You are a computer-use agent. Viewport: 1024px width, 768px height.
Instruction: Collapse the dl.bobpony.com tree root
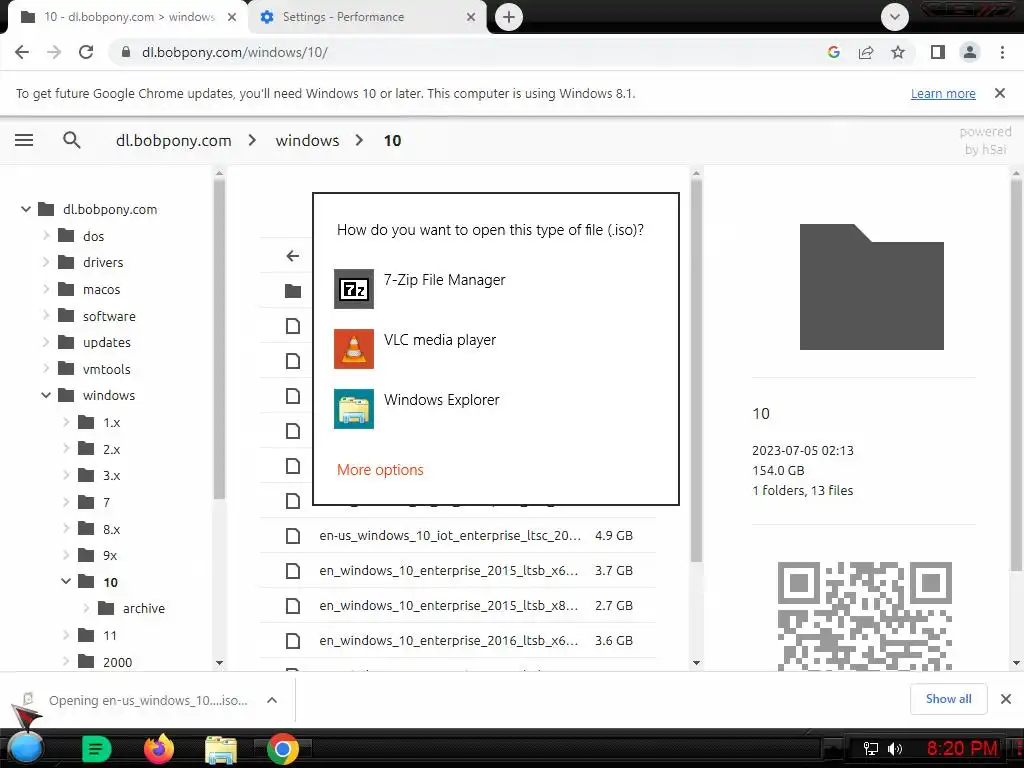[x=26, y=209]
